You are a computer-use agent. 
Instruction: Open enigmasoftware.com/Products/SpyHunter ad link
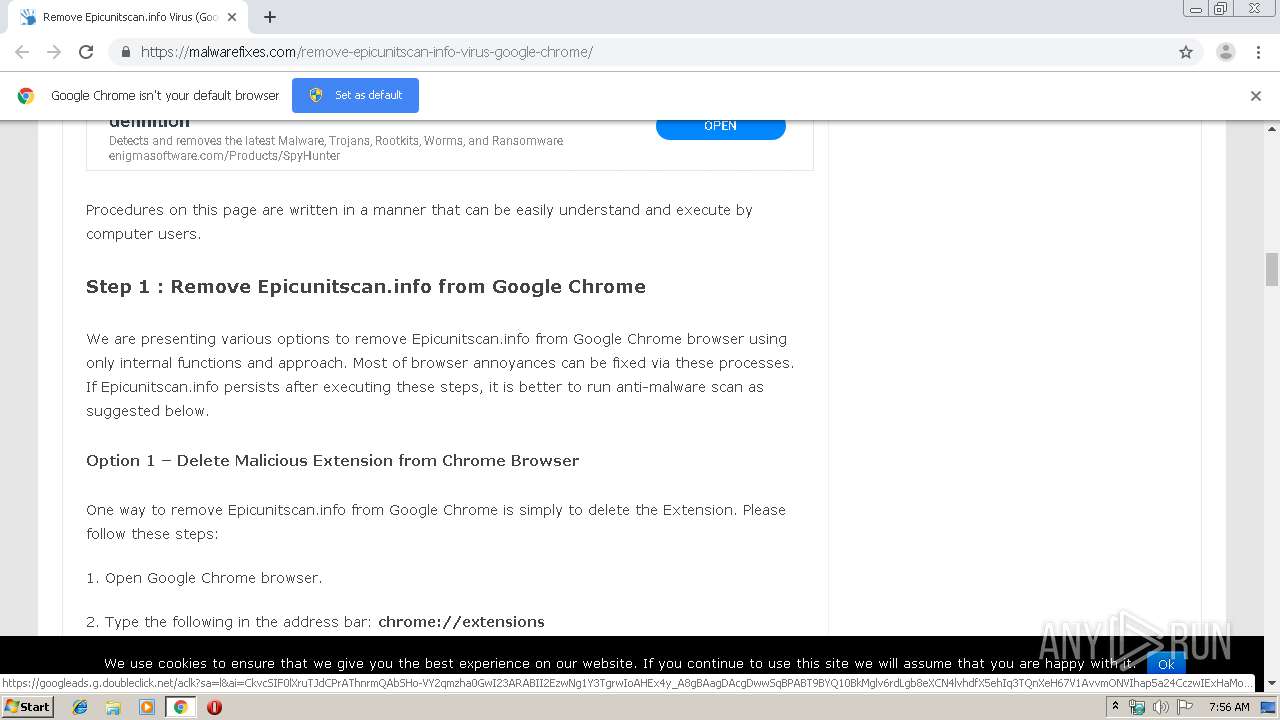point(224,156)
